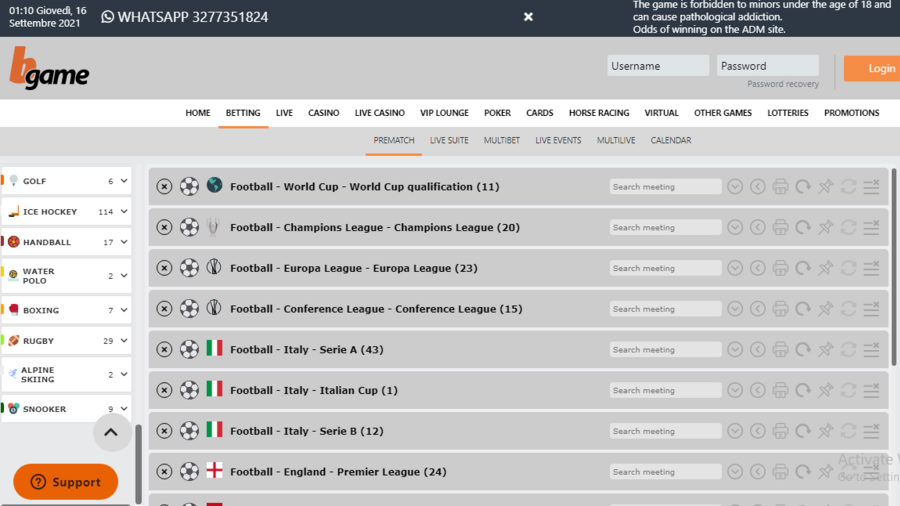This screenshot has width=900, height=506.
Task: Click the clear-list icon on Serie A row
Action: point(871,350)
